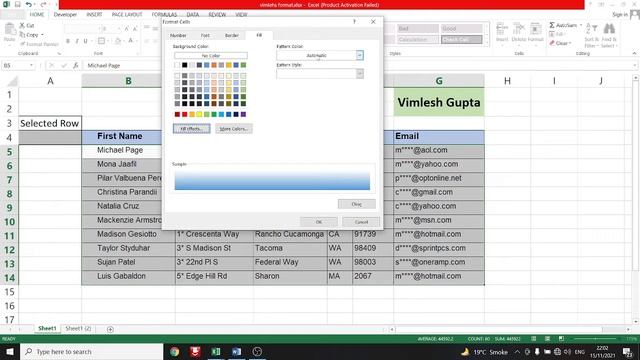This screenshot has width=640, height=360.
Task: Click the Decrease Font Size icon
Action: pyautogui.click(x=135, y=29)
